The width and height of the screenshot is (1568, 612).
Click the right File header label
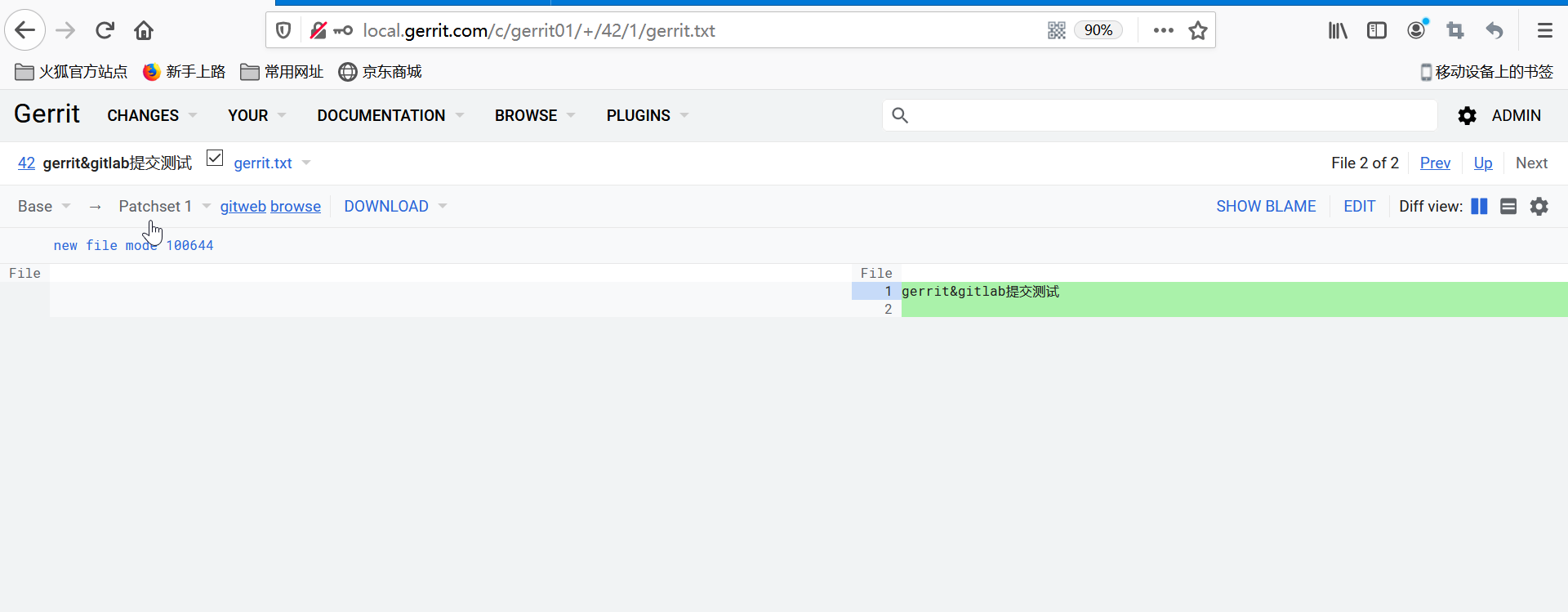click(876, 273)
